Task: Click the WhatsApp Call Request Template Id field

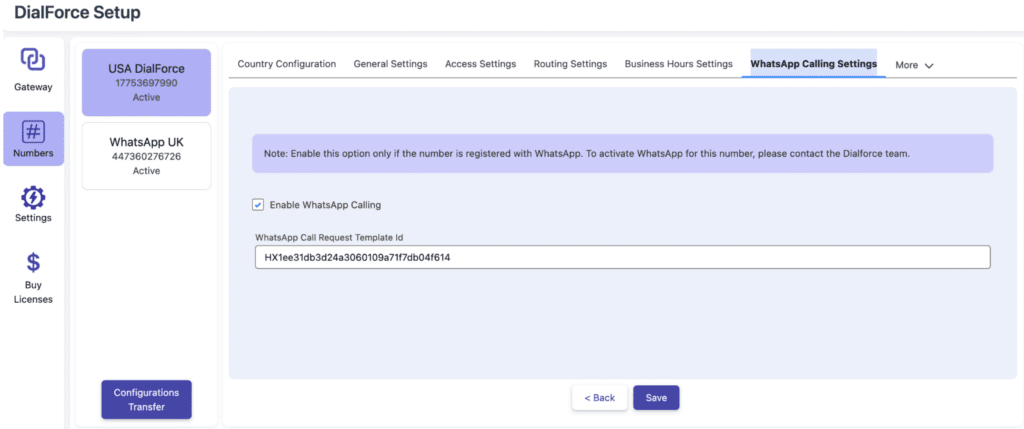Action: tap(622, 257)
